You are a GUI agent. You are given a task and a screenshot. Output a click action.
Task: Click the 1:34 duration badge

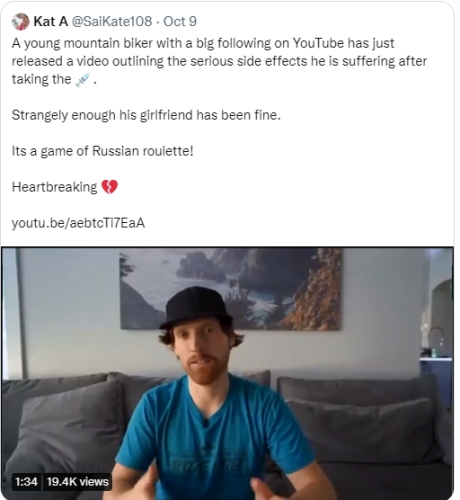tap(26, 481)
